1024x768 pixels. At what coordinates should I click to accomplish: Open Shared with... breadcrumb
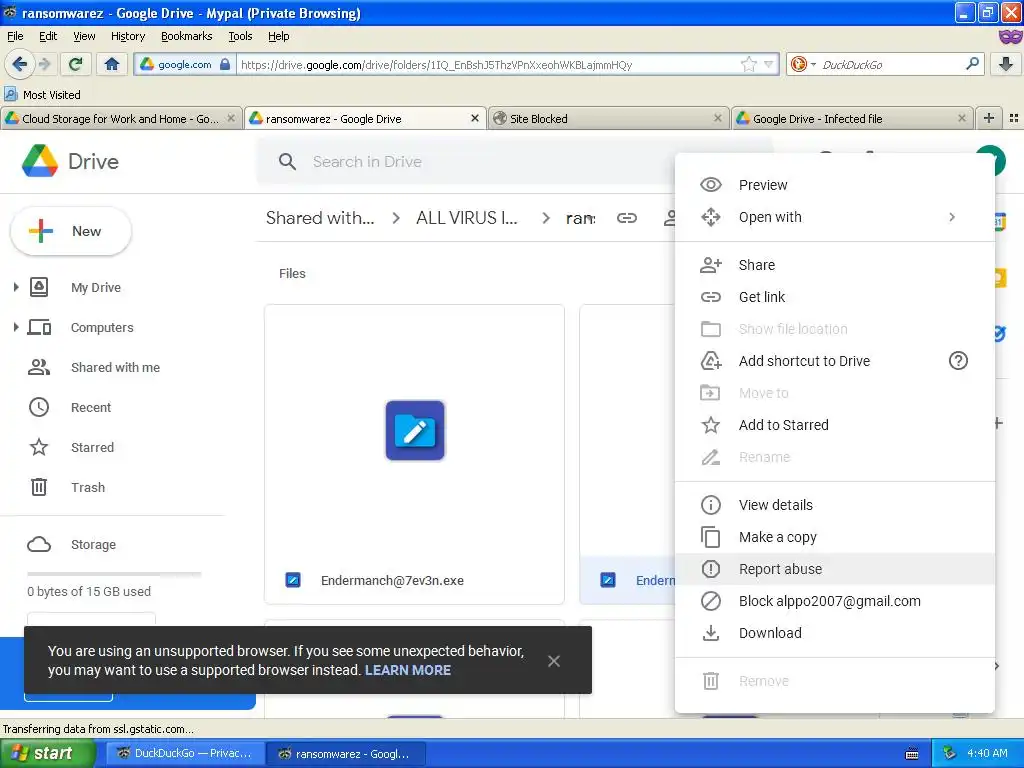tap(320, 217)
